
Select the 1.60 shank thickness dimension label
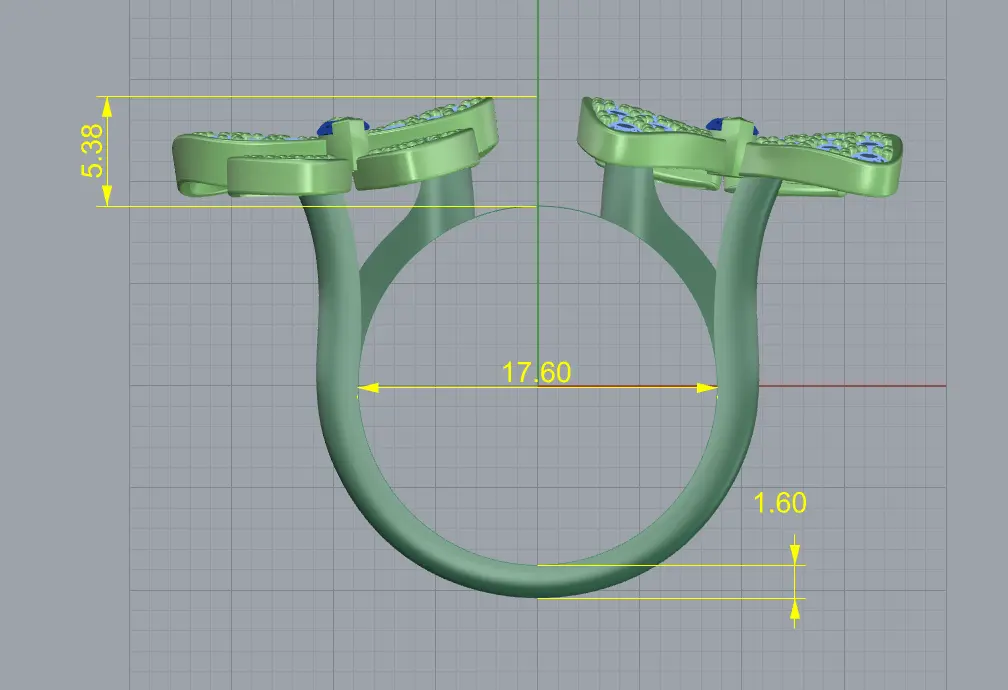click(x=779, y=502)
